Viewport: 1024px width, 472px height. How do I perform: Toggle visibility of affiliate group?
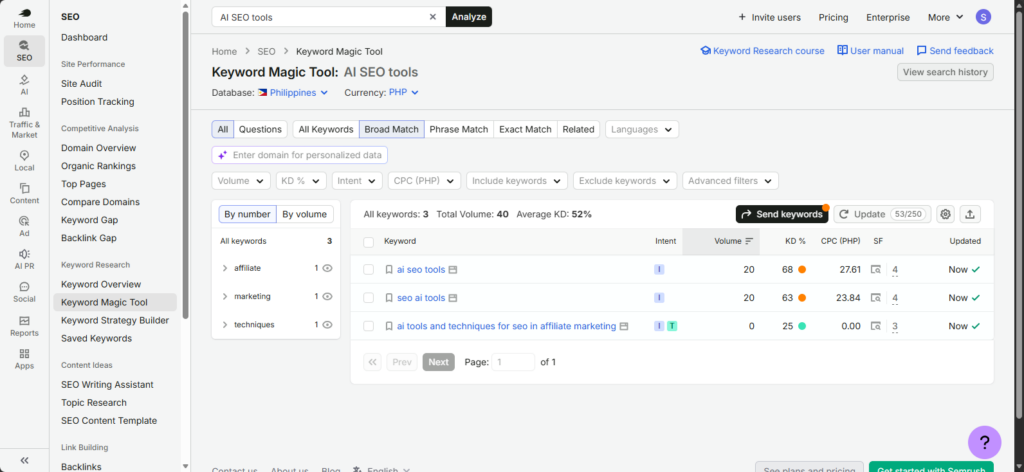[x=328, y=268]
